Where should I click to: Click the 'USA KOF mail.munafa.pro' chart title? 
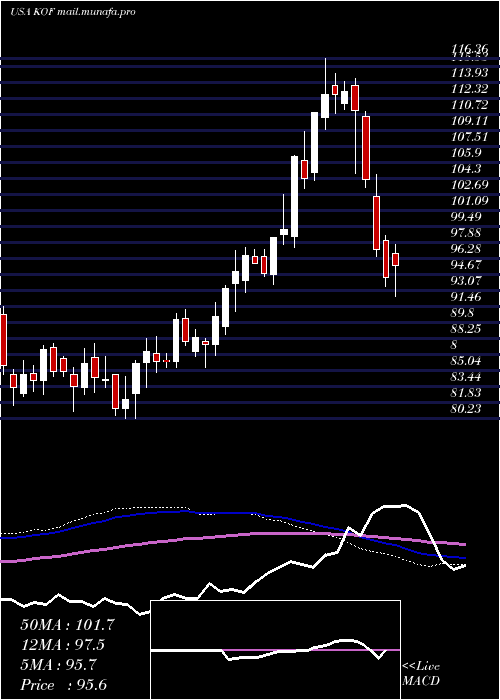click(x=72, y=12)
